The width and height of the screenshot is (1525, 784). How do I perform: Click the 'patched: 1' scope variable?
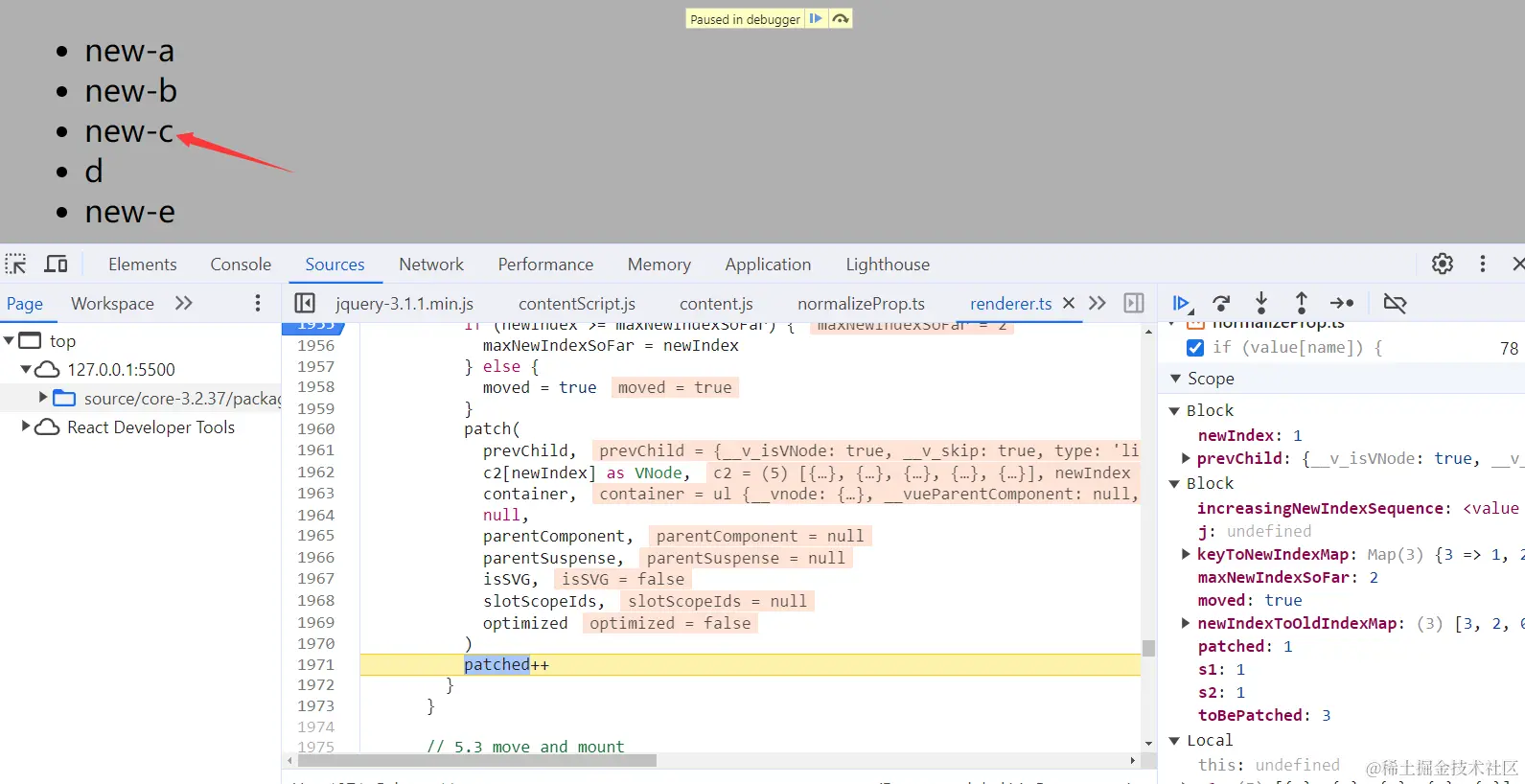point(1245,646)
